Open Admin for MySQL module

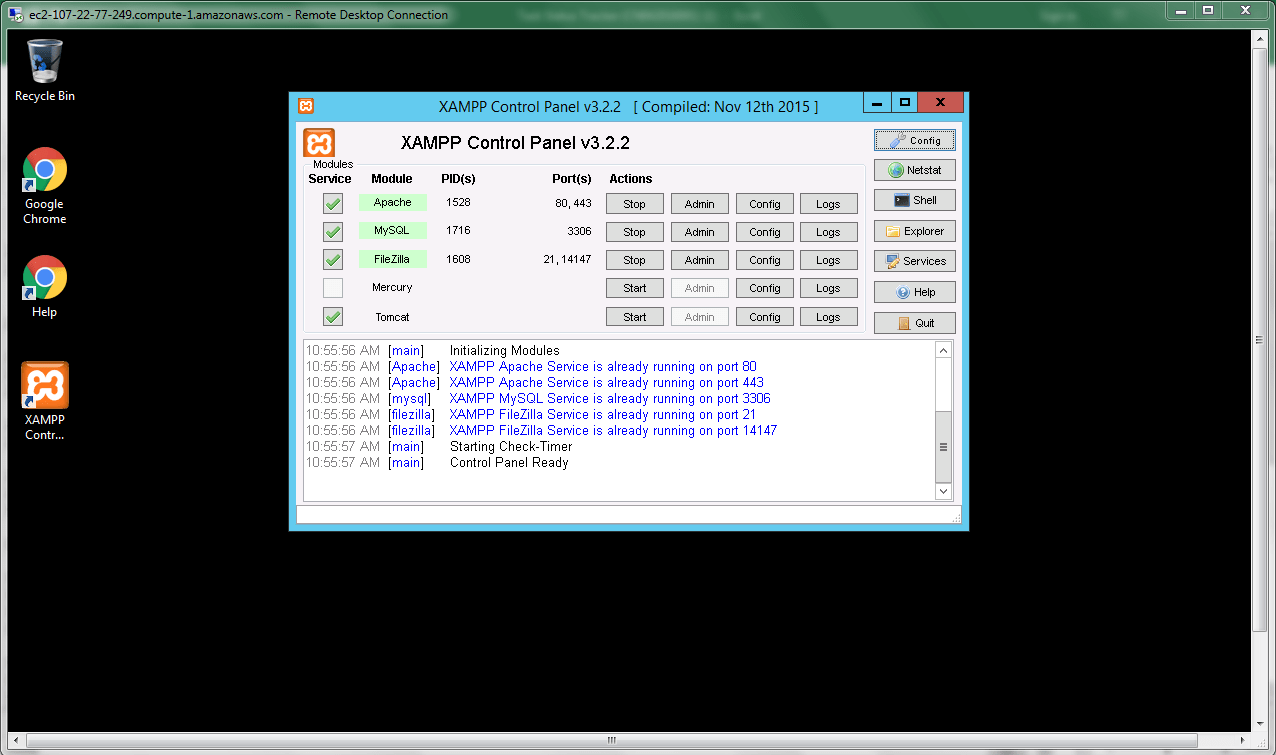[x=699, y=232]
